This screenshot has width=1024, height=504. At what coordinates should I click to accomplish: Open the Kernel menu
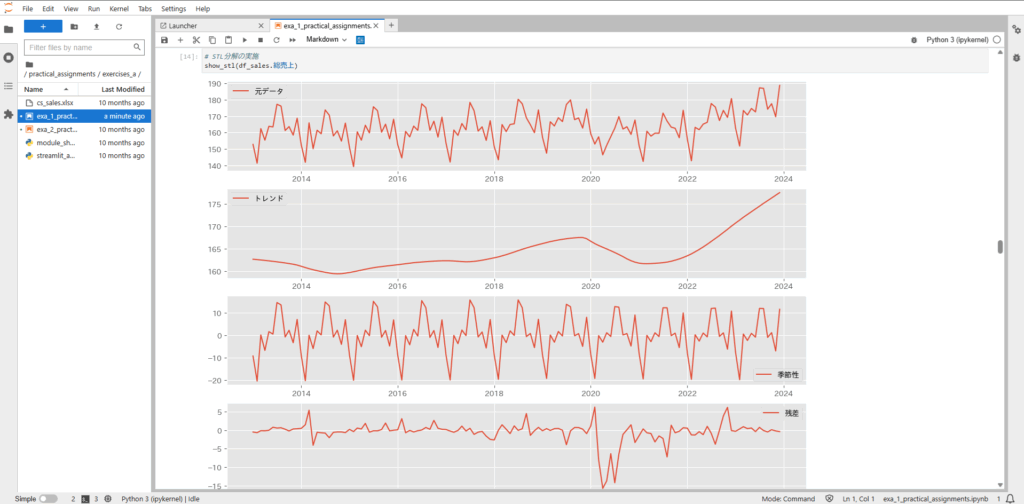point(121,8)
